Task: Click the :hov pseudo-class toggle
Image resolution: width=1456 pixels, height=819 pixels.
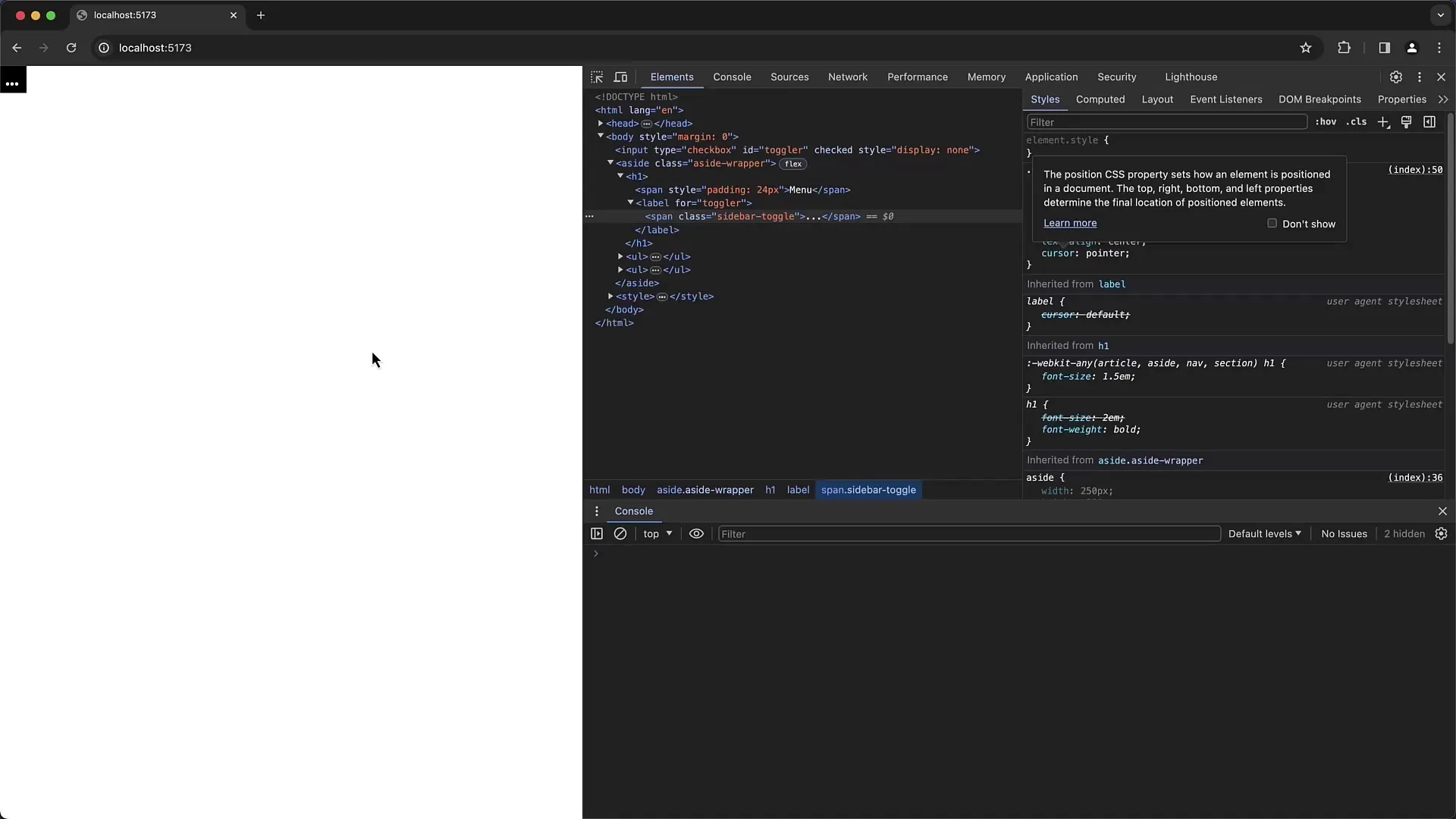Action: pyautogui.click(x=1326, y=121)
